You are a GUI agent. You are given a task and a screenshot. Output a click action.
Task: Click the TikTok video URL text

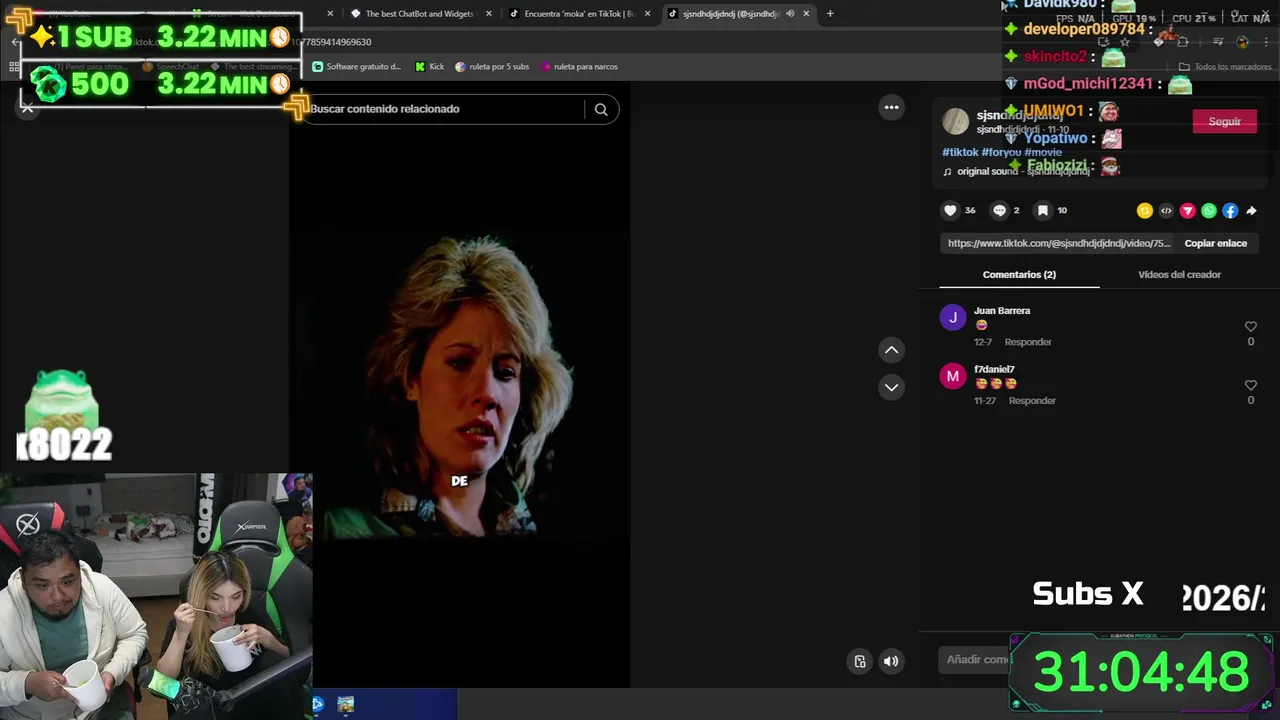coord(1059,243)
